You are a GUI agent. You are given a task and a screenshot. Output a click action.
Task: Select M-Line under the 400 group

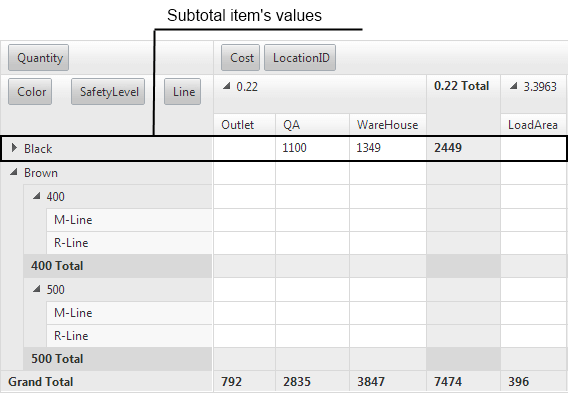coord(129,220)
